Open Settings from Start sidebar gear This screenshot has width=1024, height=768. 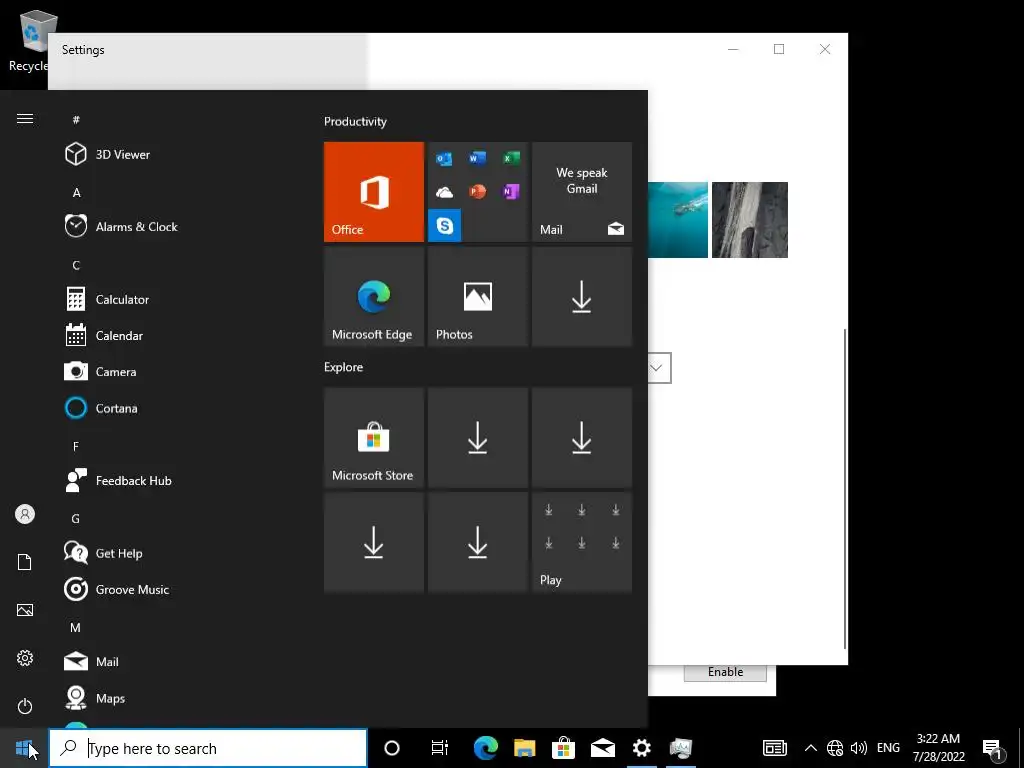[x=25, y=658]
